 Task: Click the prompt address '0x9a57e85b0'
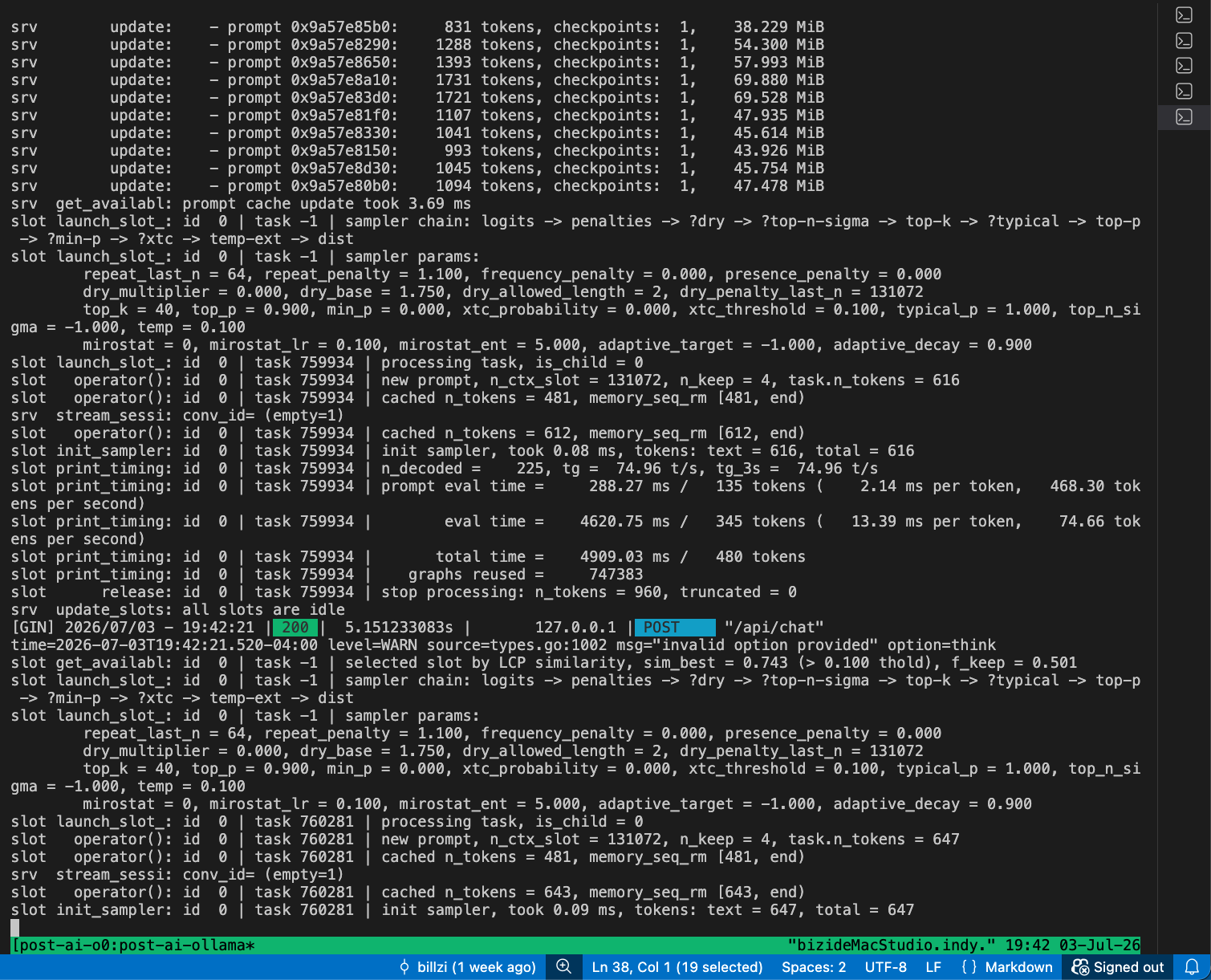[340, 27]
